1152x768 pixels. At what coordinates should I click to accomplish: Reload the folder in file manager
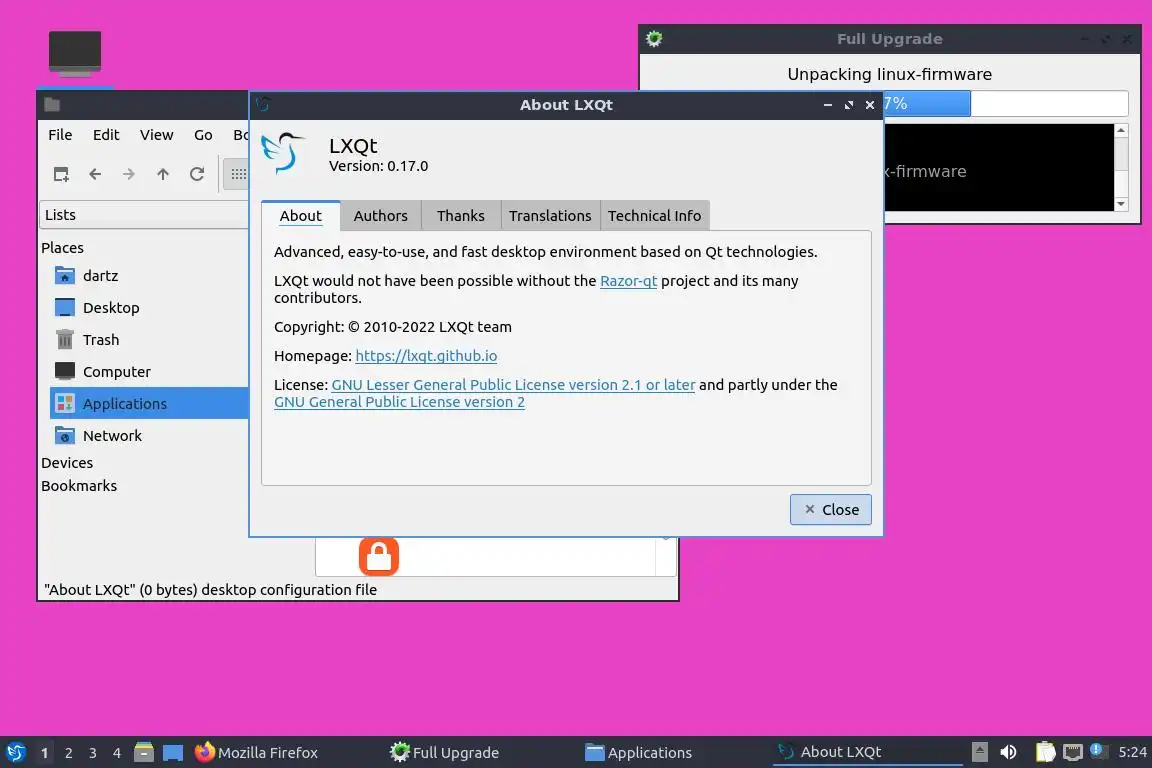pyautogui.click(x=197, y=174)
